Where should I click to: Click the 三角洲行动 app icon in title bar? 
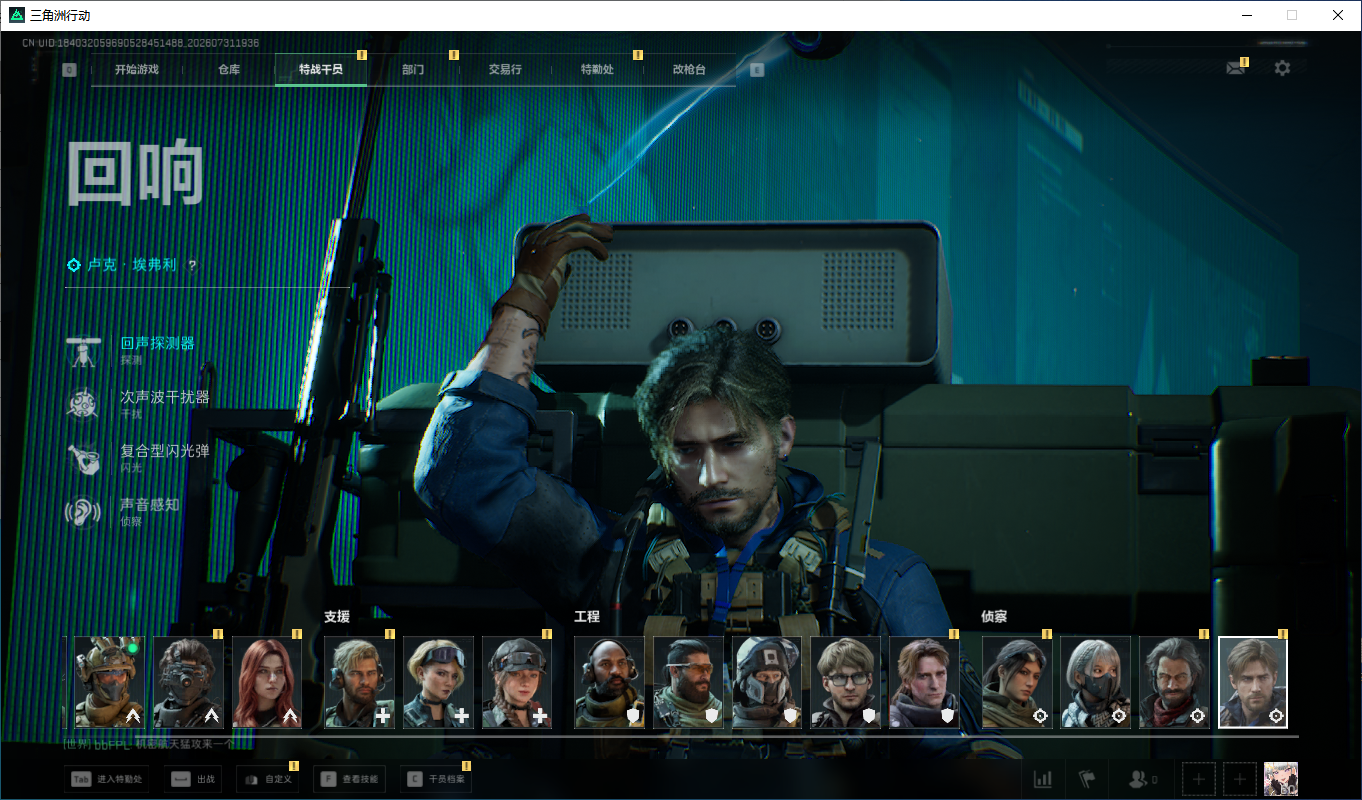click(x=17, y=15)
